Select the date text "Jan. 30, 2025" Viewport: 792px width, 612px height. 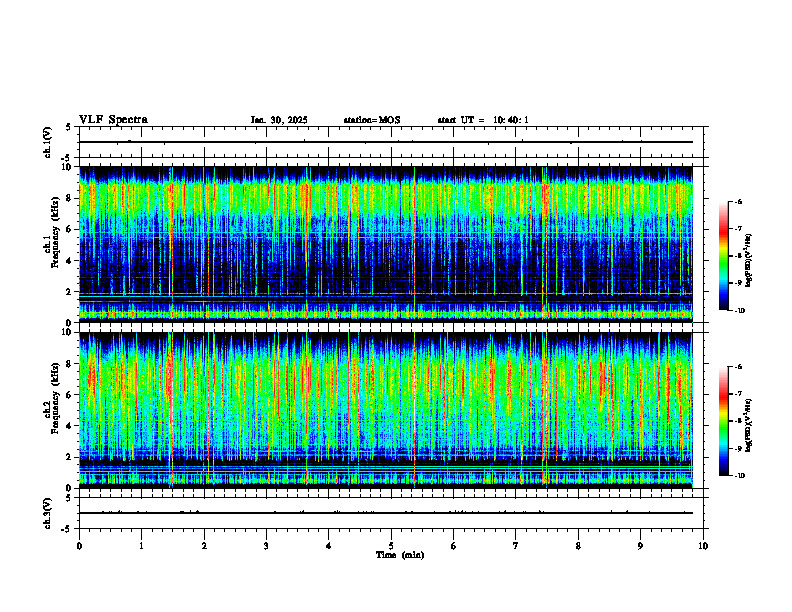click(x=279, y=120)
